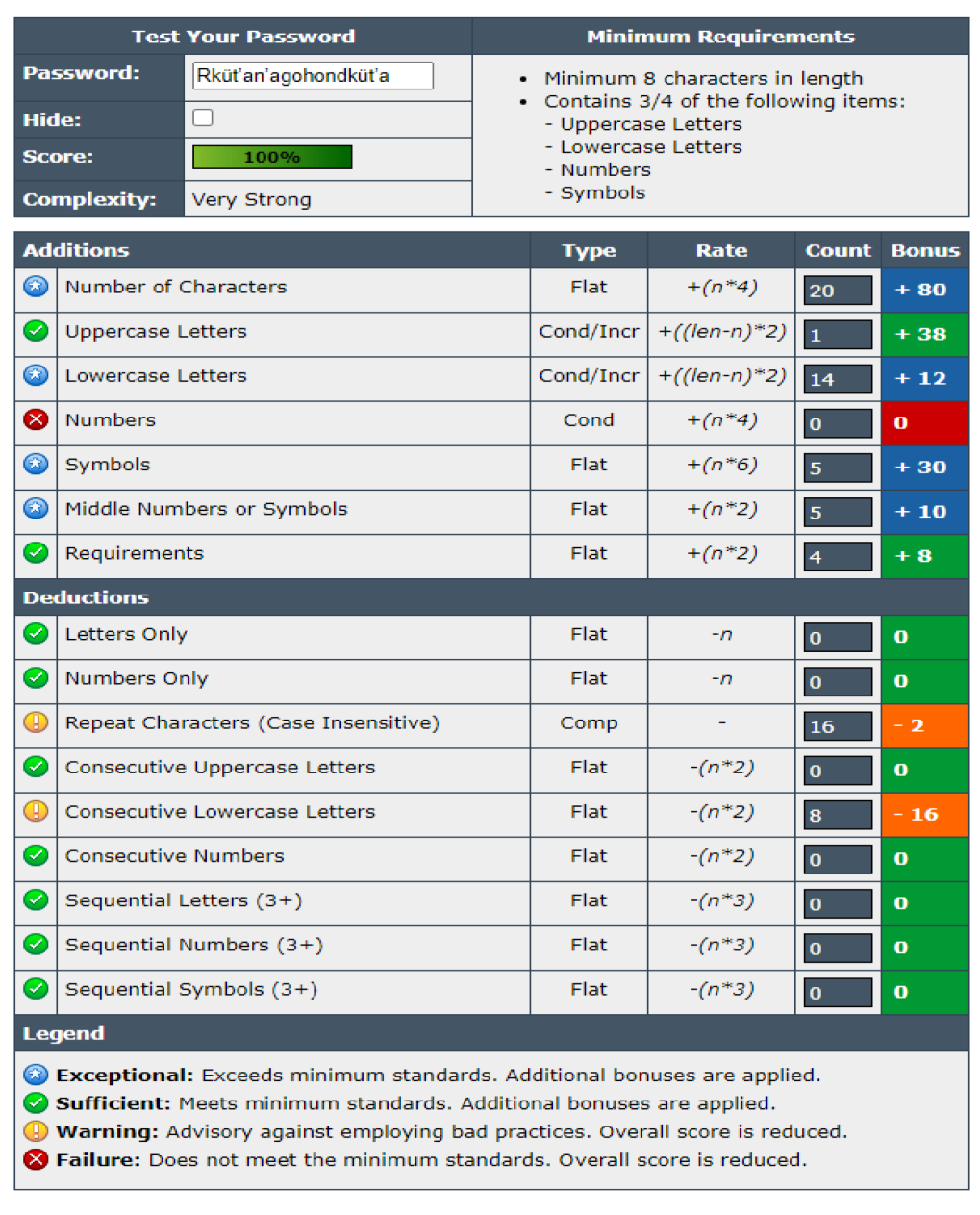Click the blue star icon beside Symbols
This screenshot has height=1215, width=980.
36,465
